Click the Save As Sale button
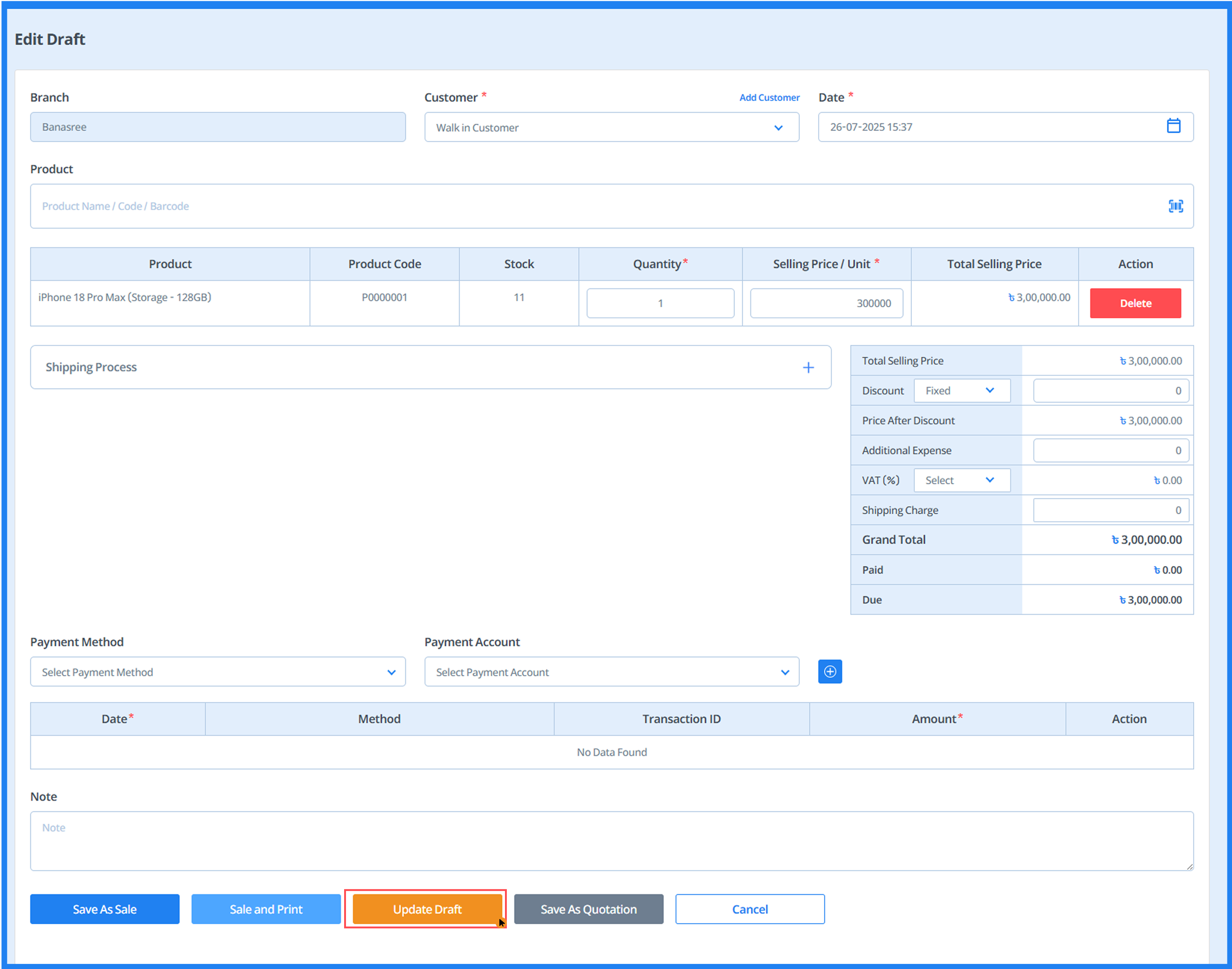 (104, 909)
